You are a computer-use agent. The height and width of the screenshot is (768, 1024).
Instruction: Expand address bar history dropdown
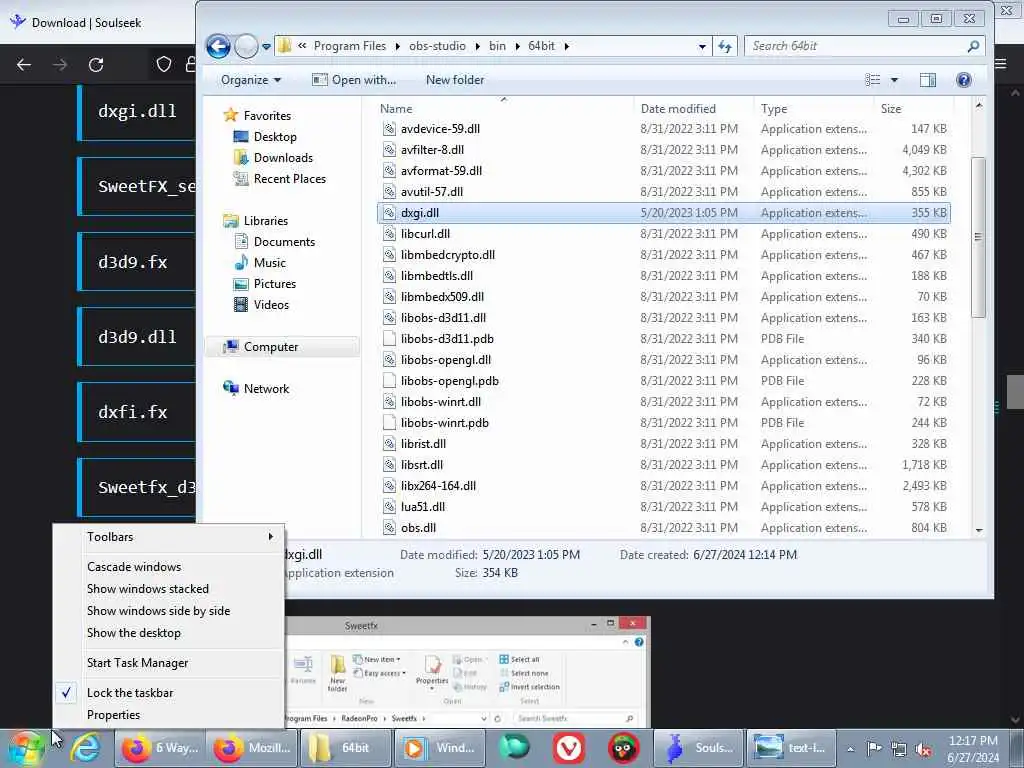(702, 46)
